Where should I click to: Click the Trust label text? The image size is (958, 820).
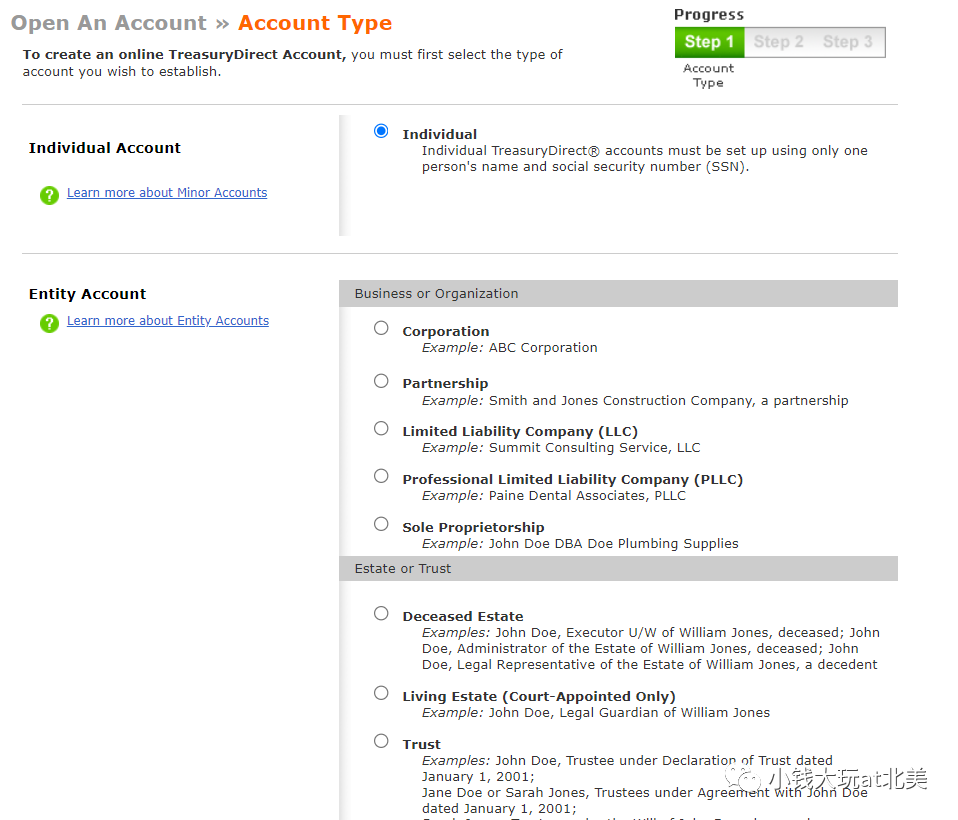(x=421, y=744)
